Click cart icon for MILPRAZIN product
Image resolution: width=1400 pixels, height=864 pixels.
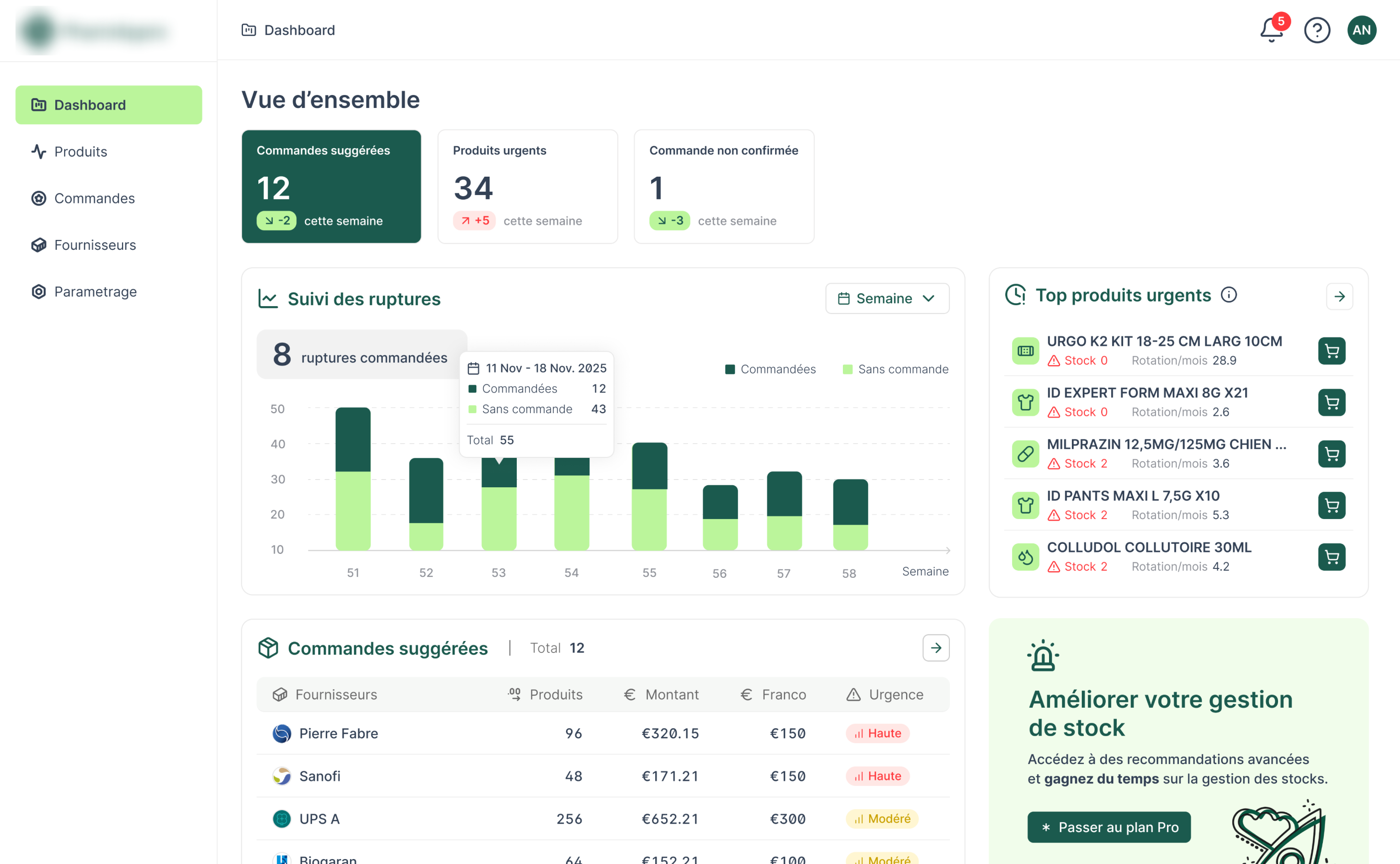point(1331,454)
